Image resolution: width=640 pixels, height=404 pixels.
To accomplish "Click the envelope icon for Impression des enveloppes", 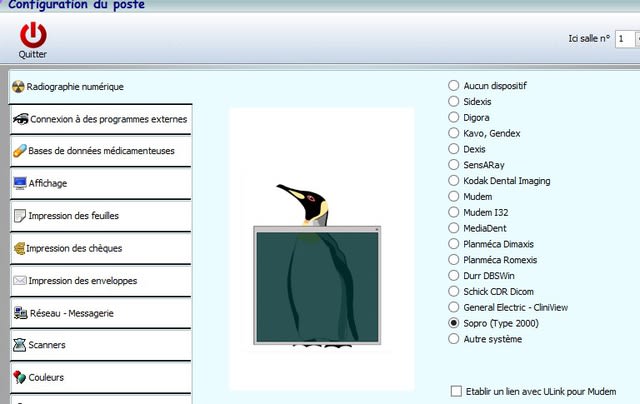I will point(20,280).
